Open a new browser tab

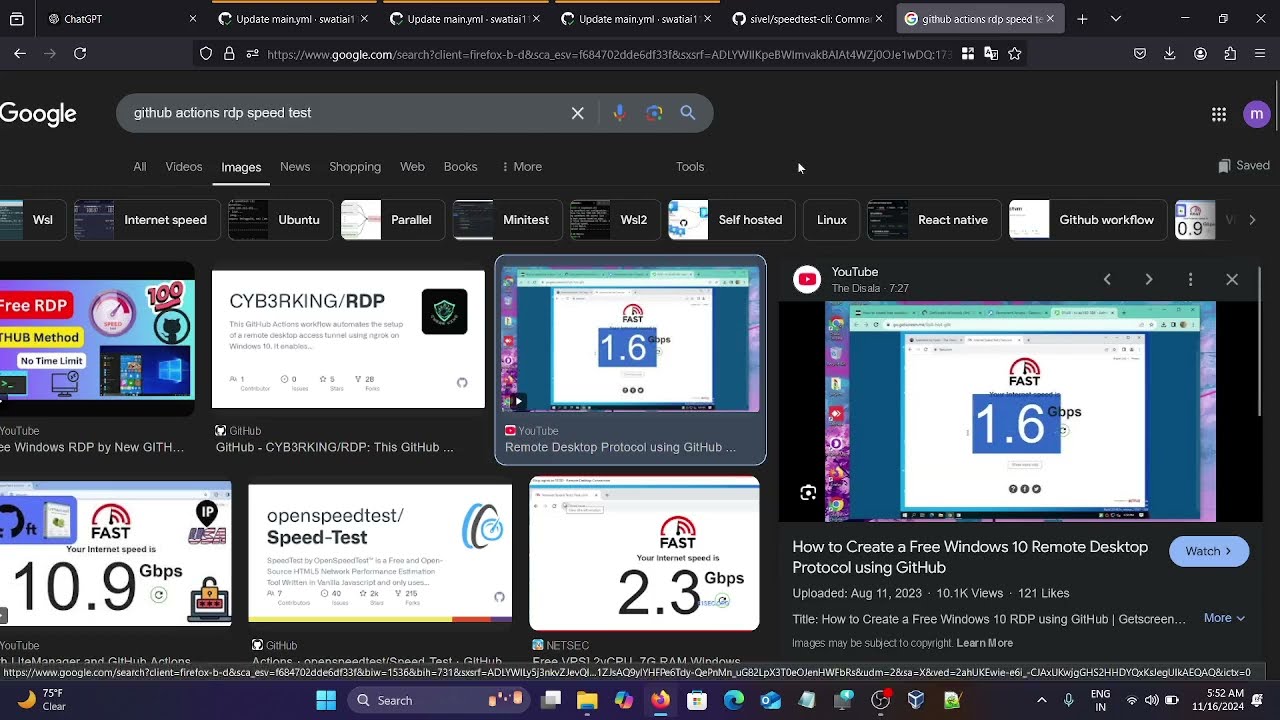[1082, 19]
